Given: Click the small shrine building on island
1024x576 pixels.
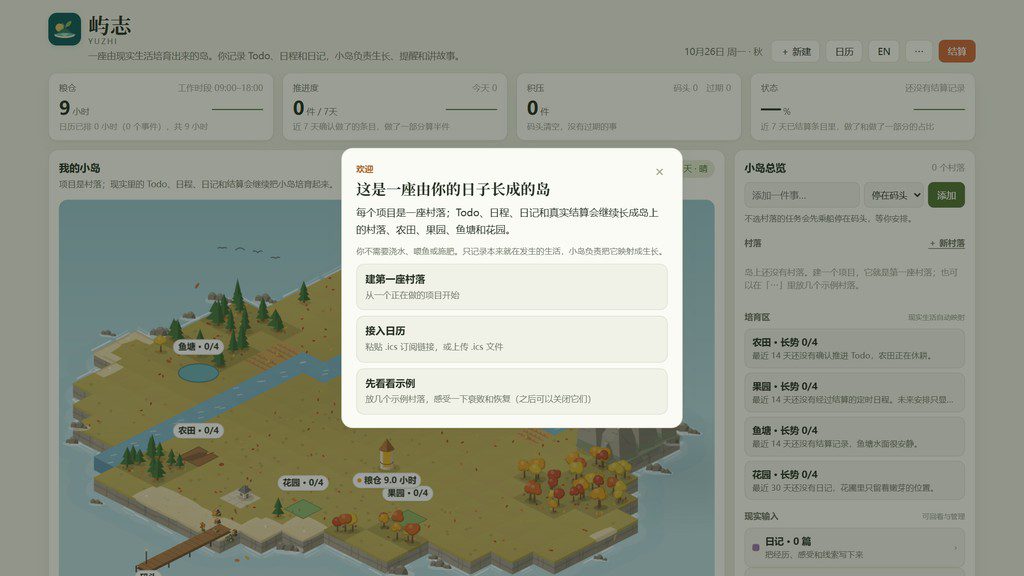Looking at the screenshot, I should coord(245,492).
